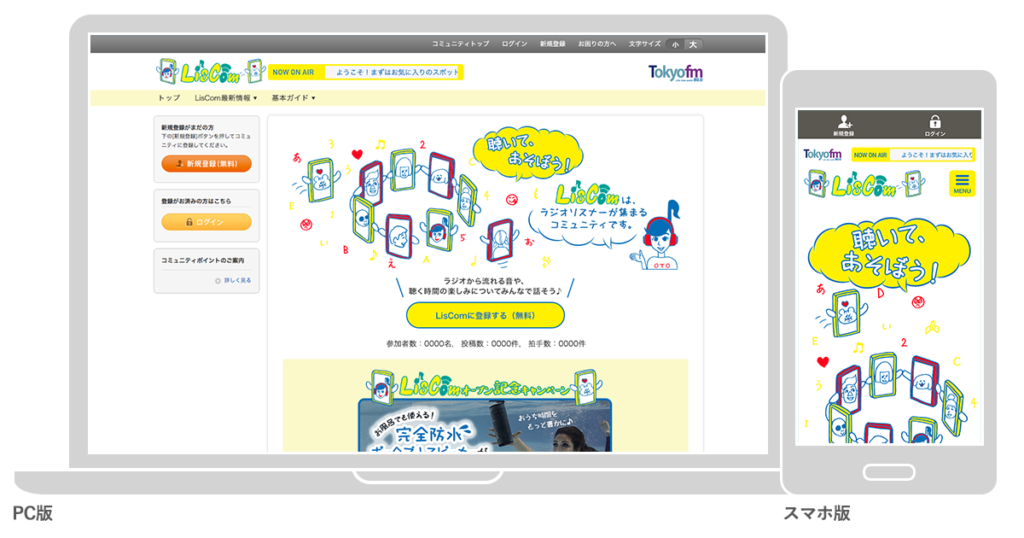The image size is (1024, 538).
Task: Open コミュニティトップ in PC header
Action: [x=460, y=44]
